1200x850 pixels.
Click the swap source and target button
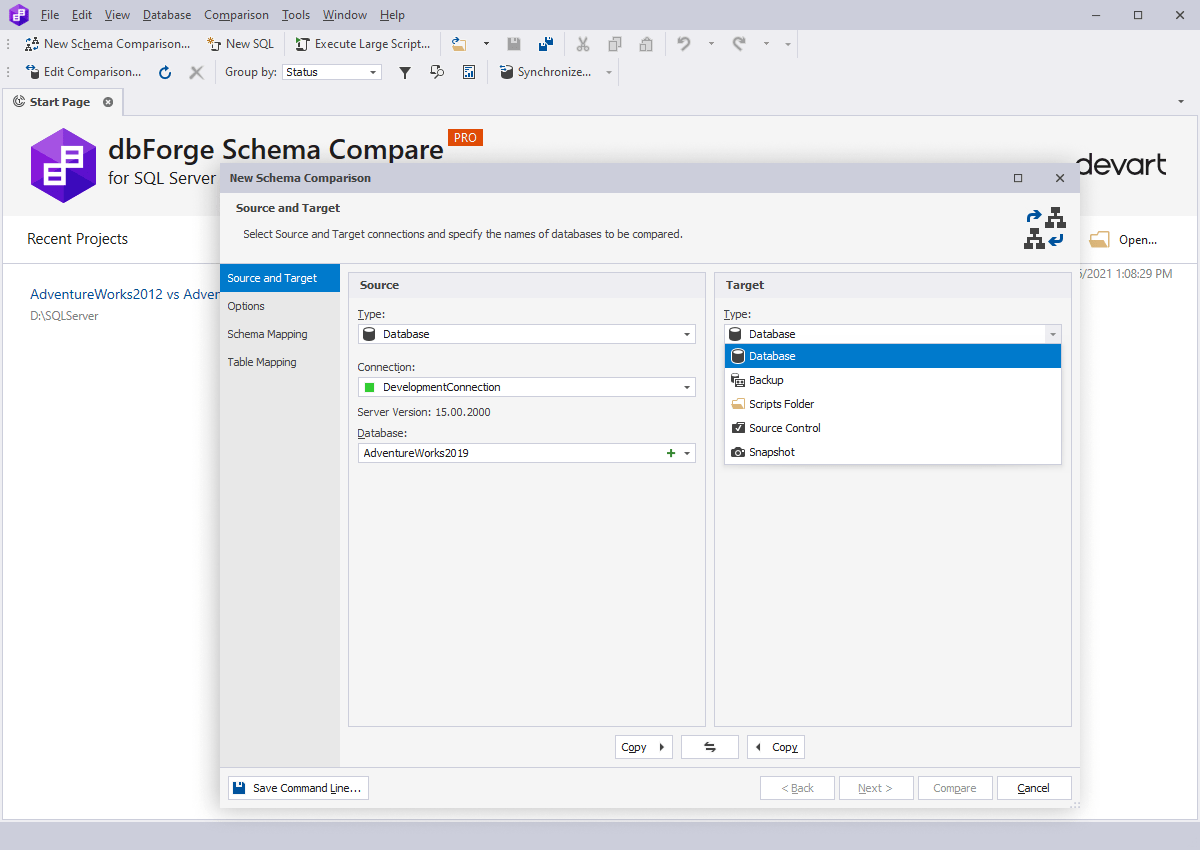[x=710, y=747]
